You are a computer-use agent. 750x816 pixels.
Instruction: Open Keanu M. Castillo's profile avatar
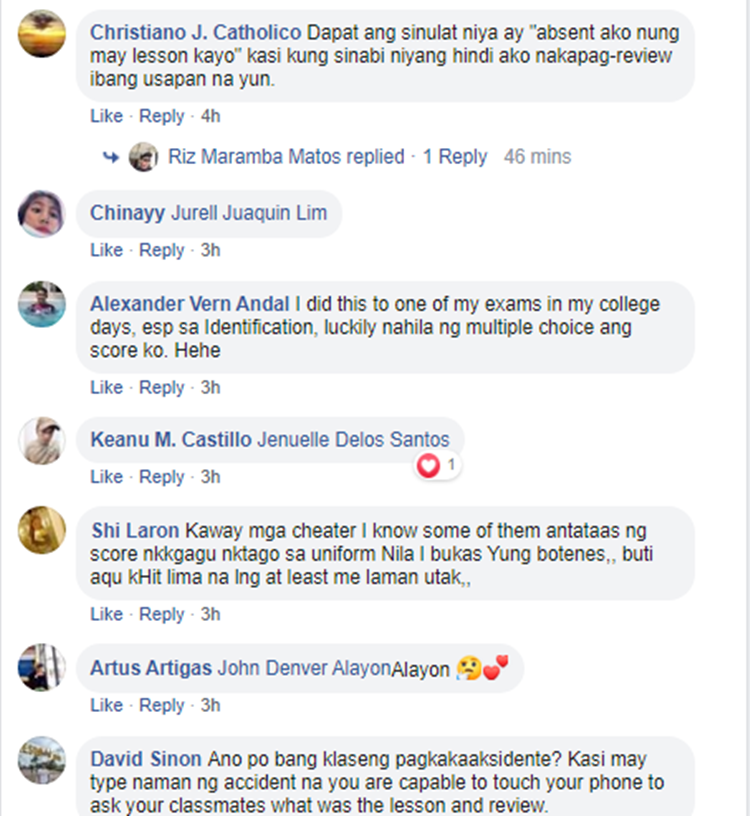click(42, 440)
